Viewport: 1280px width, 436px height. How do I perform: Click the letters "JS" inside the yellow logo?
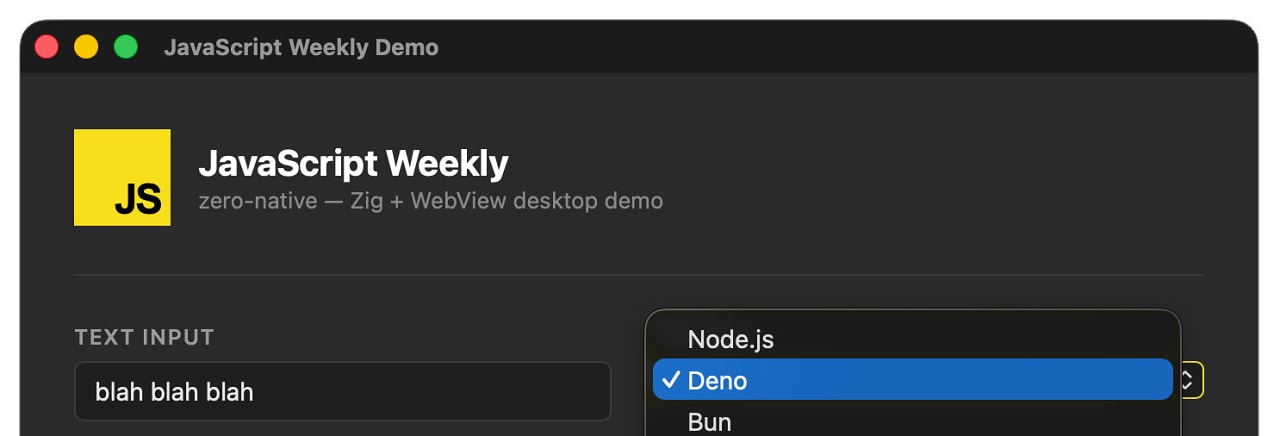[138, 199]
